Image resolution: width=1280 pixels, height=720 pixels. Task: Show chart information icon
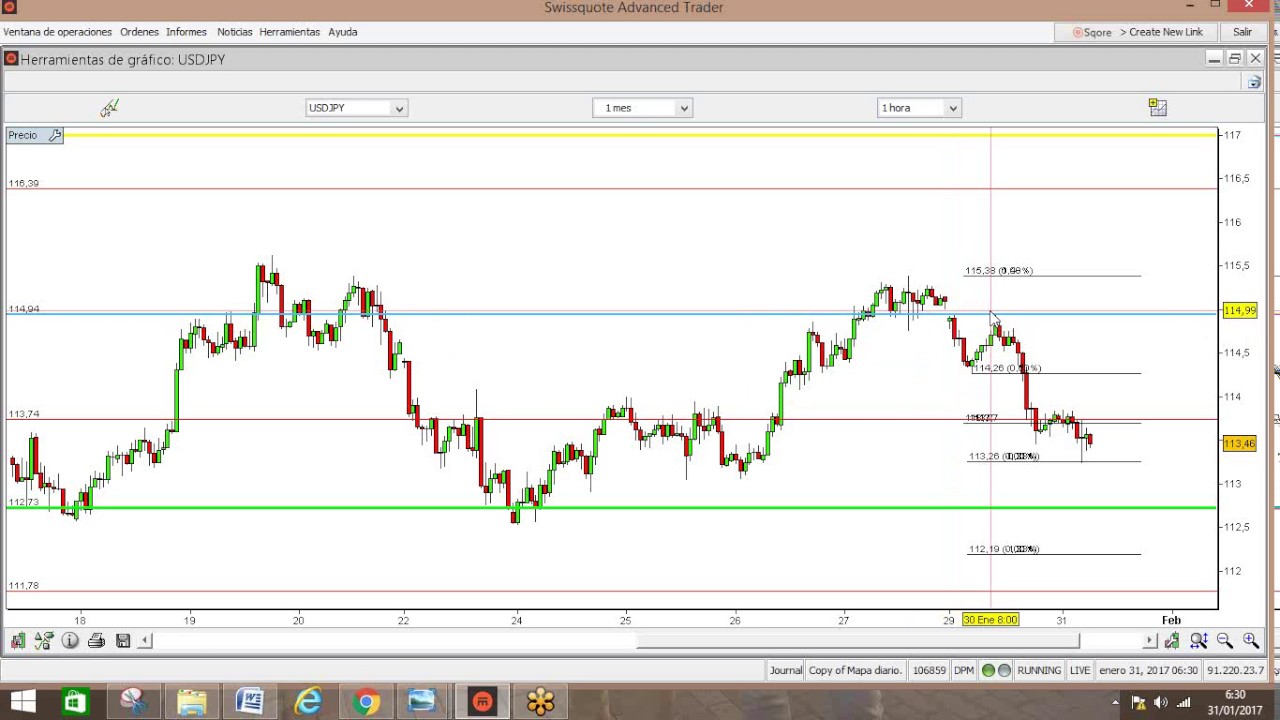tap(70, 640)
